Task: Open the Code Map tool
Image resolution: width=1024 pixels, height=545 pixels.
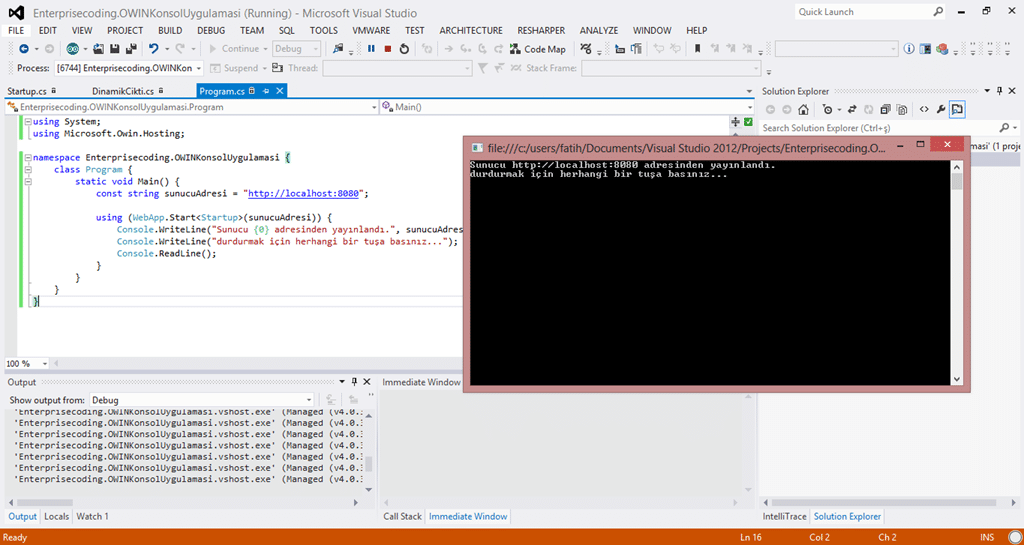Action: coord(537,49)
